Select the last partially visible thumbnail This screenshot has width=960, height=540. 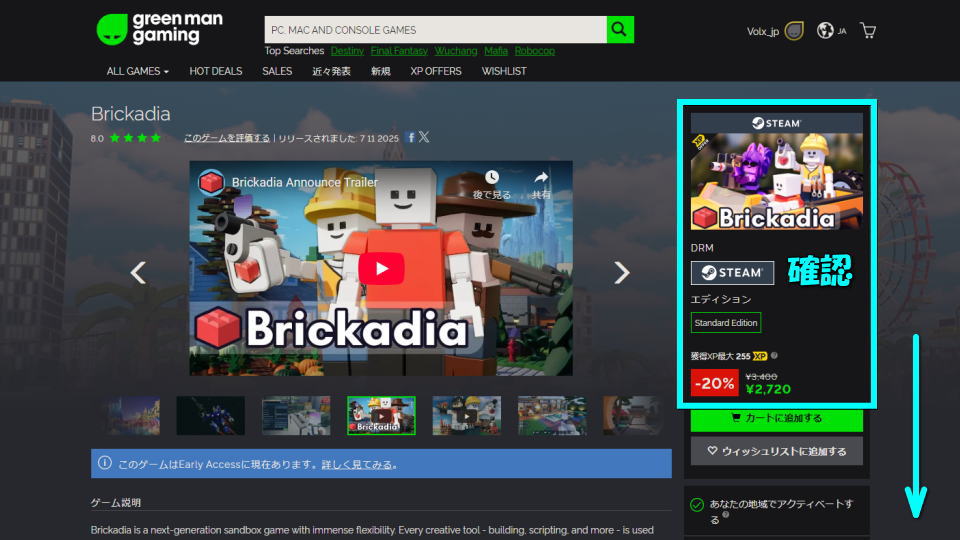click(x=632, y=416)
